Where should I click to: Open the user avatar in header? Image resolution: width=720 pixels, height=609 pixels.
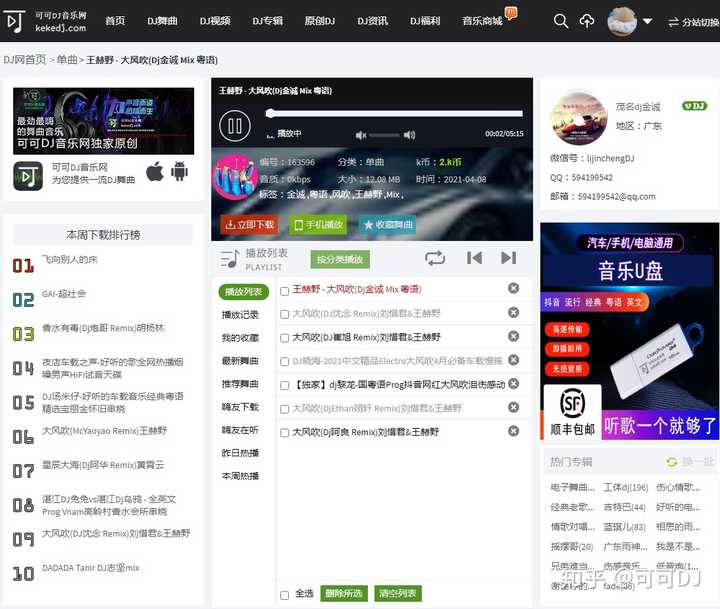coord(622,22)
